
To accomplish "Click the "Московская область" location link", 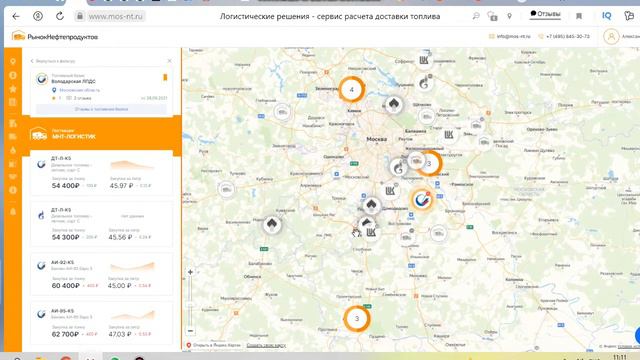I will click(x=80, y=90).
